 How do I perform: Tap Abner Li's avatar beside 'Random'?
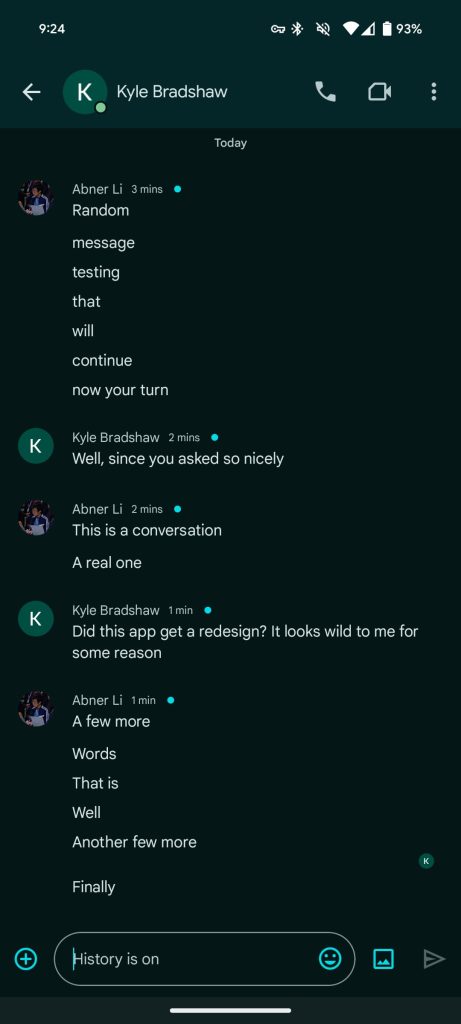tap(36, 198)
